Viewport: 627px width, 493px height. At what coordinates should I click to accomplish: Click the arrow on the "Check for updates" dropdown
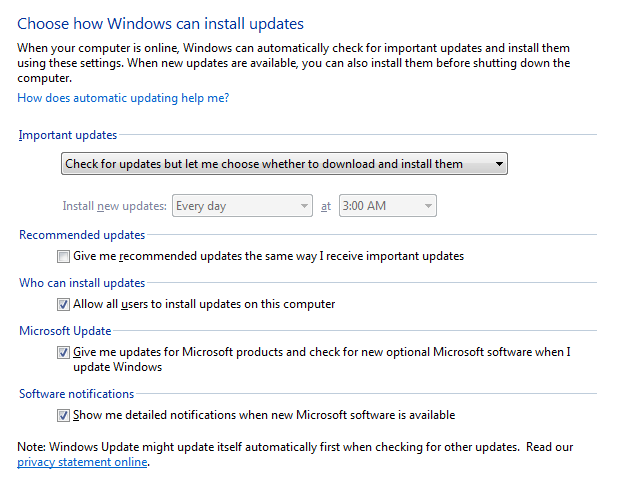tap(499, 164)
